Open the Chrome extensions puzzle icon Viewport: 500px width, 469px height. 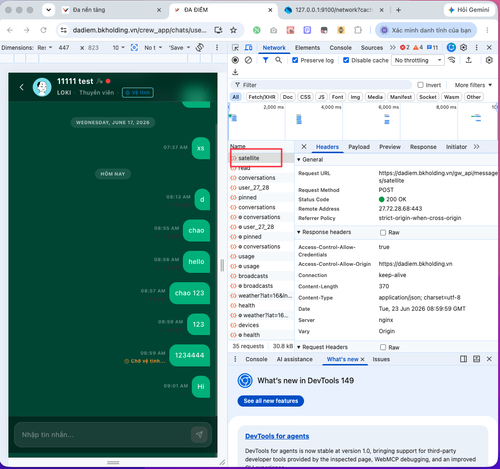click(358, 30)
